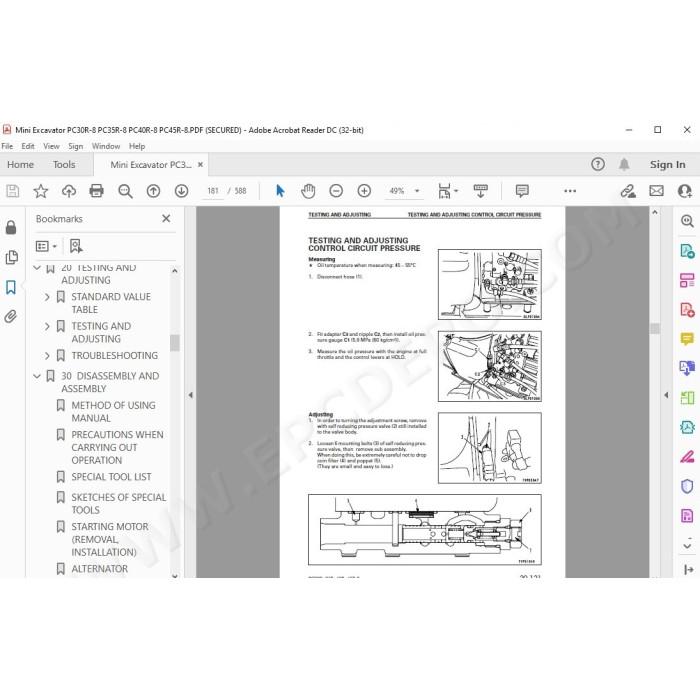Click the scrolling mode toolbar icon
700x700 pixels.
tap(480, 191)
